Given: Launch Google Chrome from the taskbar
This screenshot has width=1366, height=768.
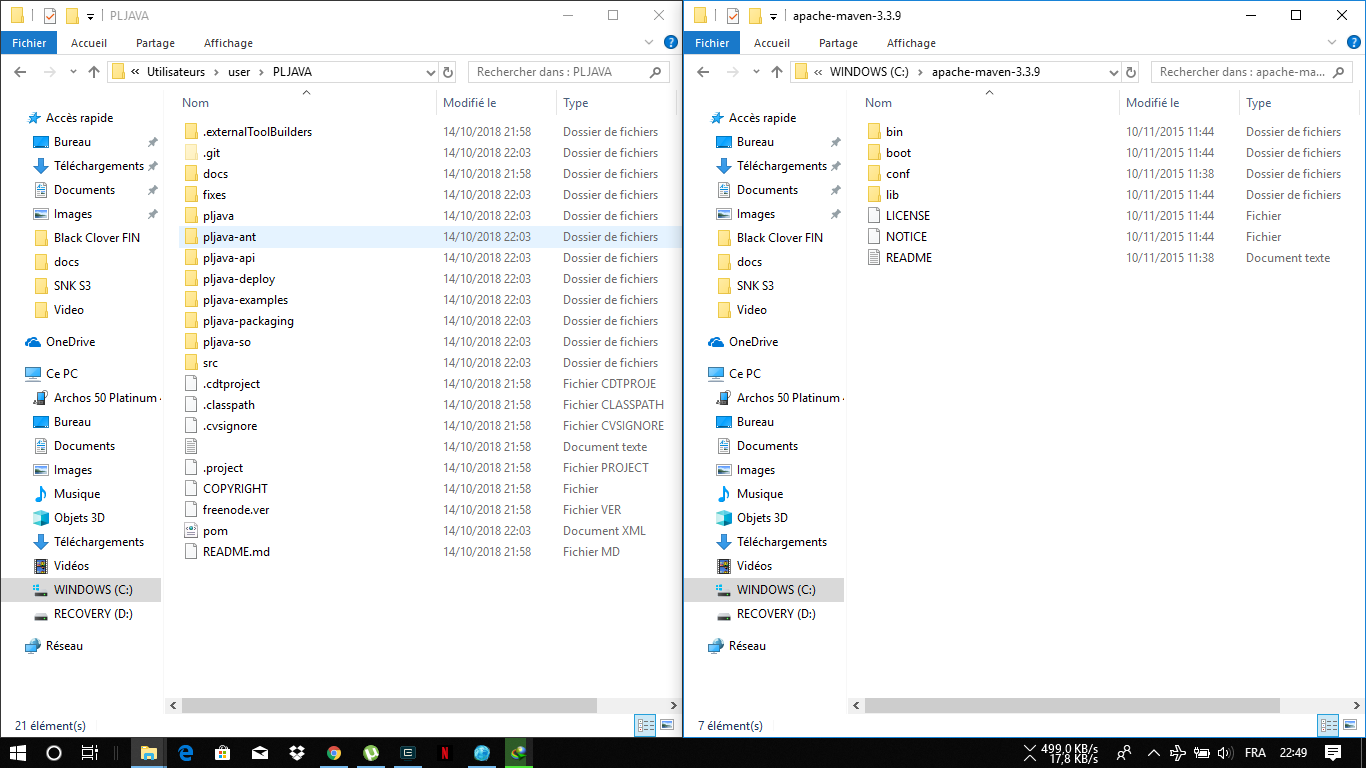Looking at the screenshot, I should point(334,753).
